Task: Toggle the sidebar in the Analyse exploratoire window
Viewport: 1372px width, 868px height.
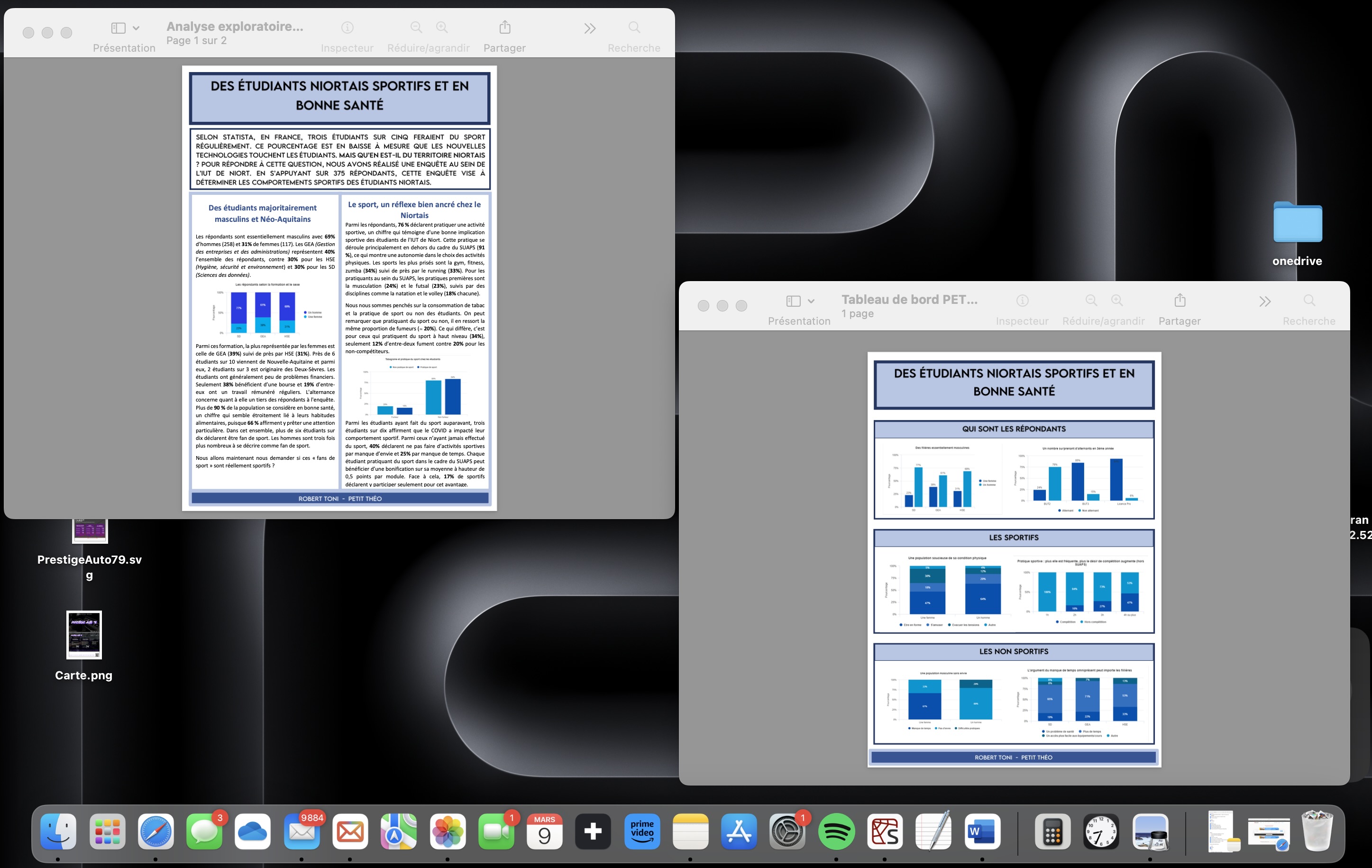Action: (118, 27)
